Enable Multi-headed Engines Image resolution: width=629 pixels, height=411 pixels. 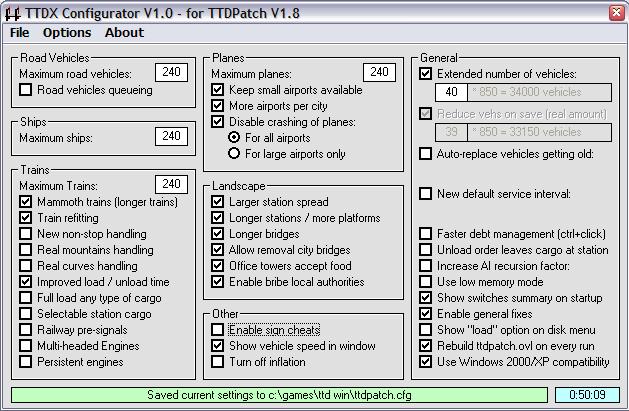26,346
